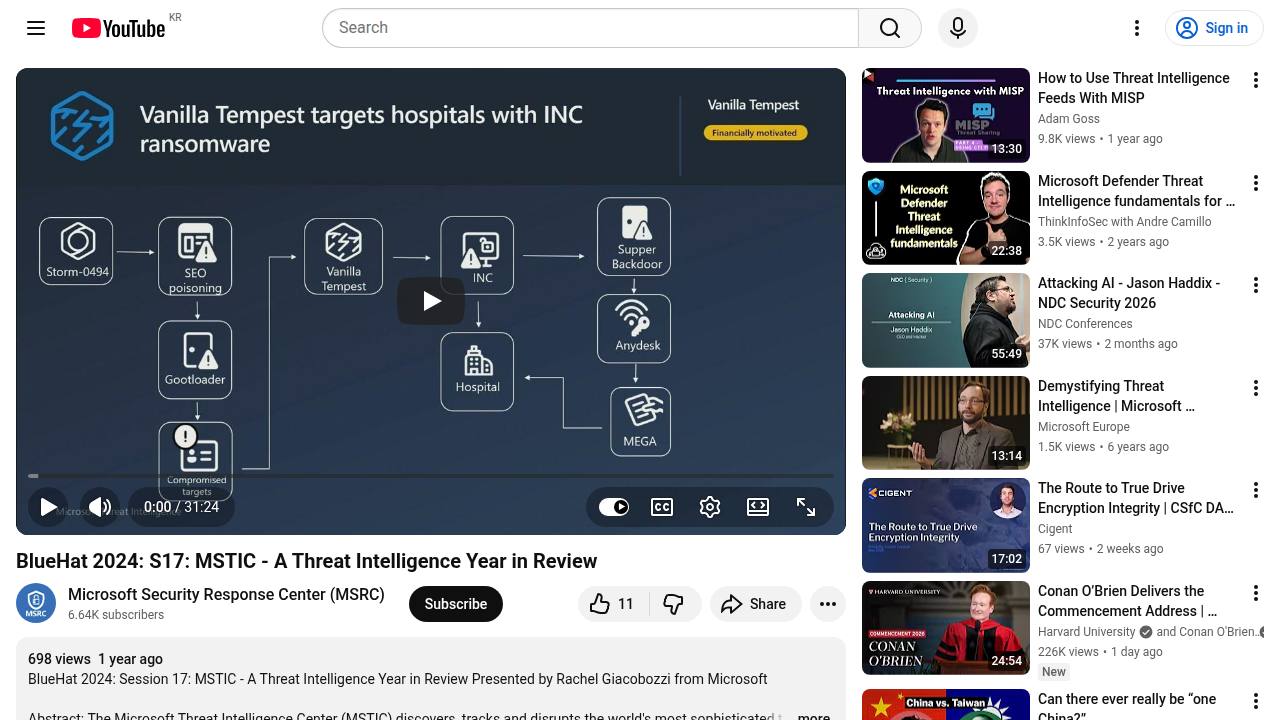The height and width of the screenshot is (720, 1280).
Task: Mute the video volume
Action: click(x=100, y=507)
